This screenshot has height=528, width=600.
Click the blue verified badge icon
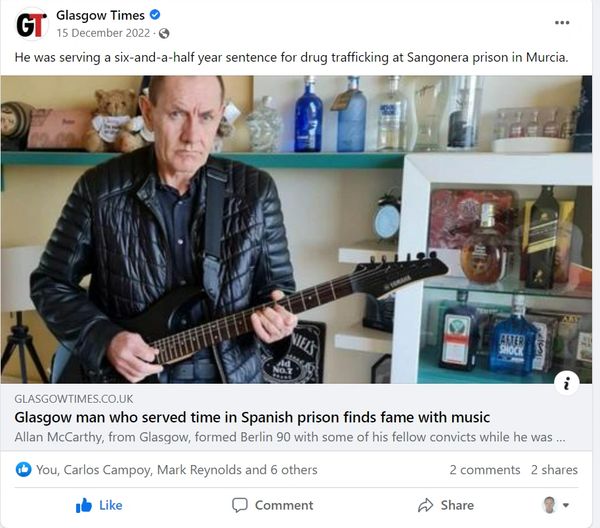[x=155, y=15]
